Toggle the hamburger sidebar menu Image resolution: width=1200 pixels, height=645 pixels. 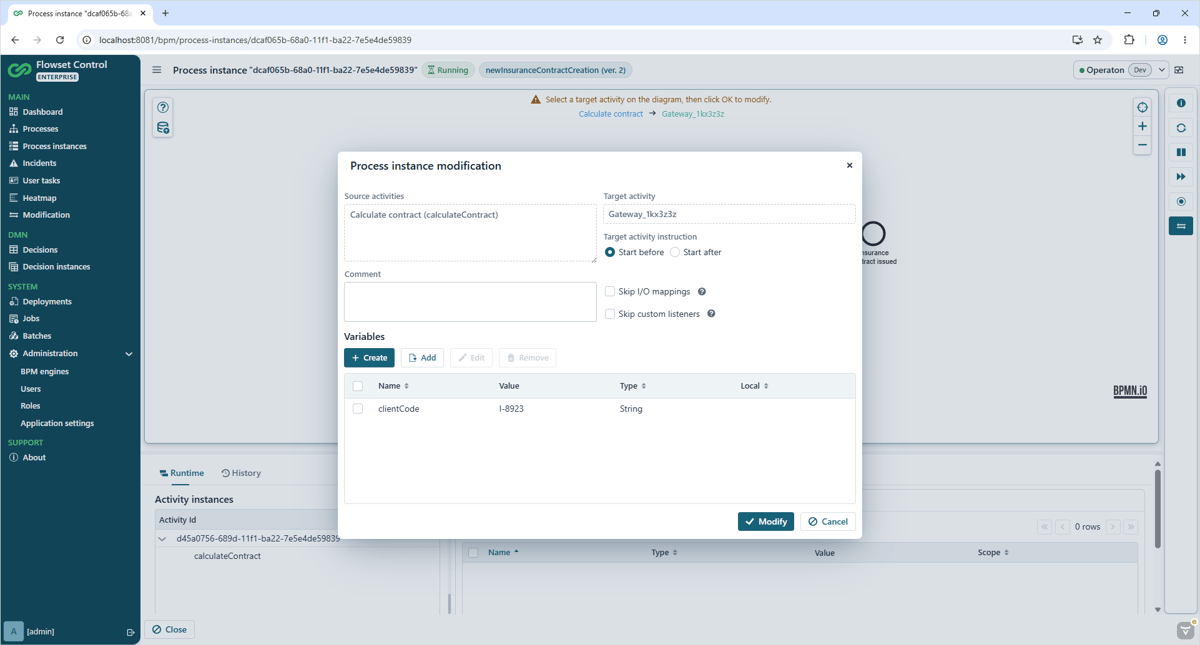tap(156, 70)
